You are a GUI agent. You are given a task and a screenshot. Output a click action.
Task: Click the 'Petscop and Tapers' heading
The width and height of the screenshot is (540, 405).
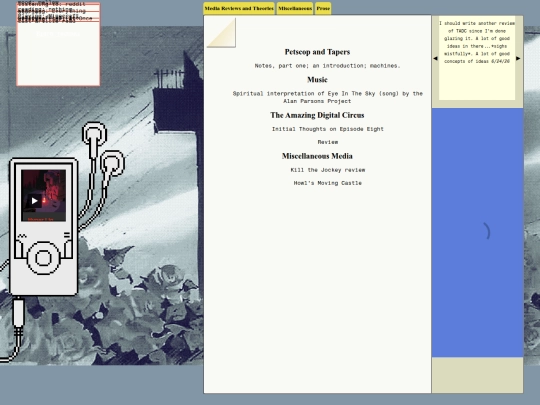pyautogui.click(x=317, y=52)
